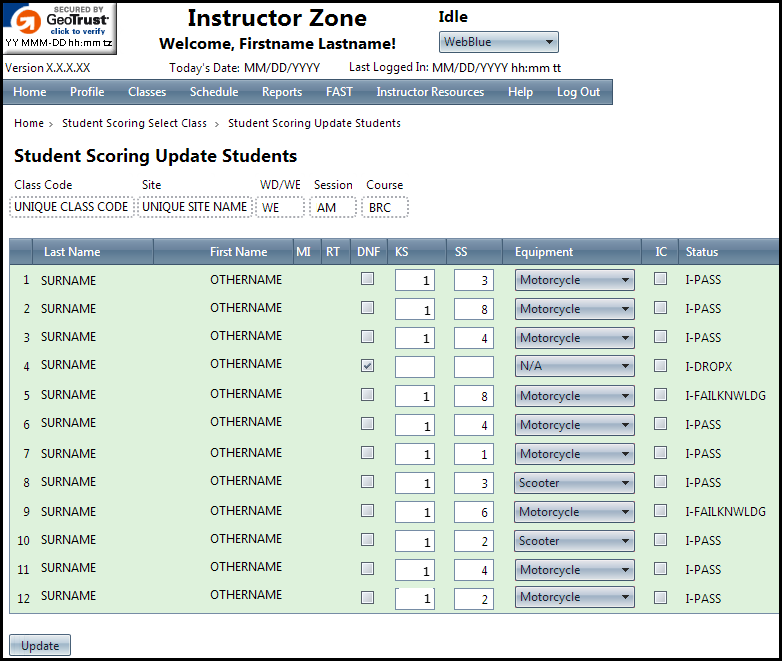782x661 pixels.
Task: Click the SS score field for student 9
Action: tap(474, 512)
